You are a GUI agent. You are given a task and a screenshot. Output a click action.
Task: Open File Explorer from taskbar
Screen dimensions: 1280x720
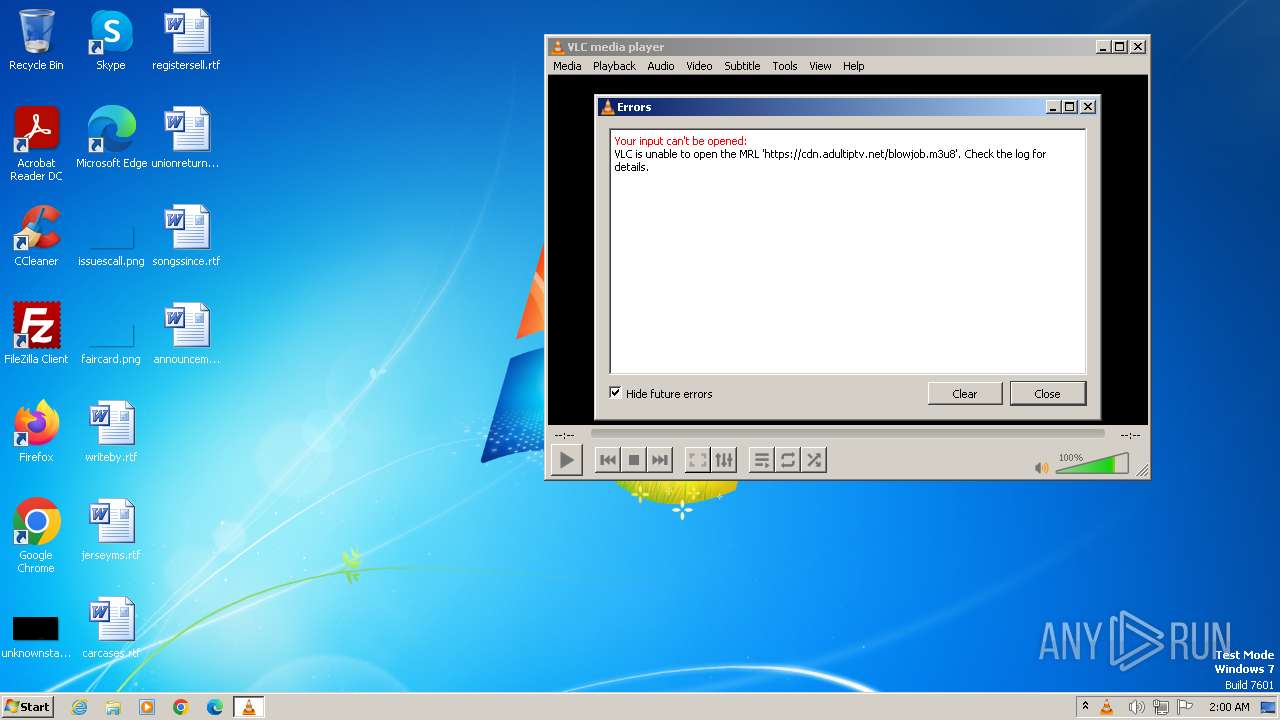[x=113, y=707]
